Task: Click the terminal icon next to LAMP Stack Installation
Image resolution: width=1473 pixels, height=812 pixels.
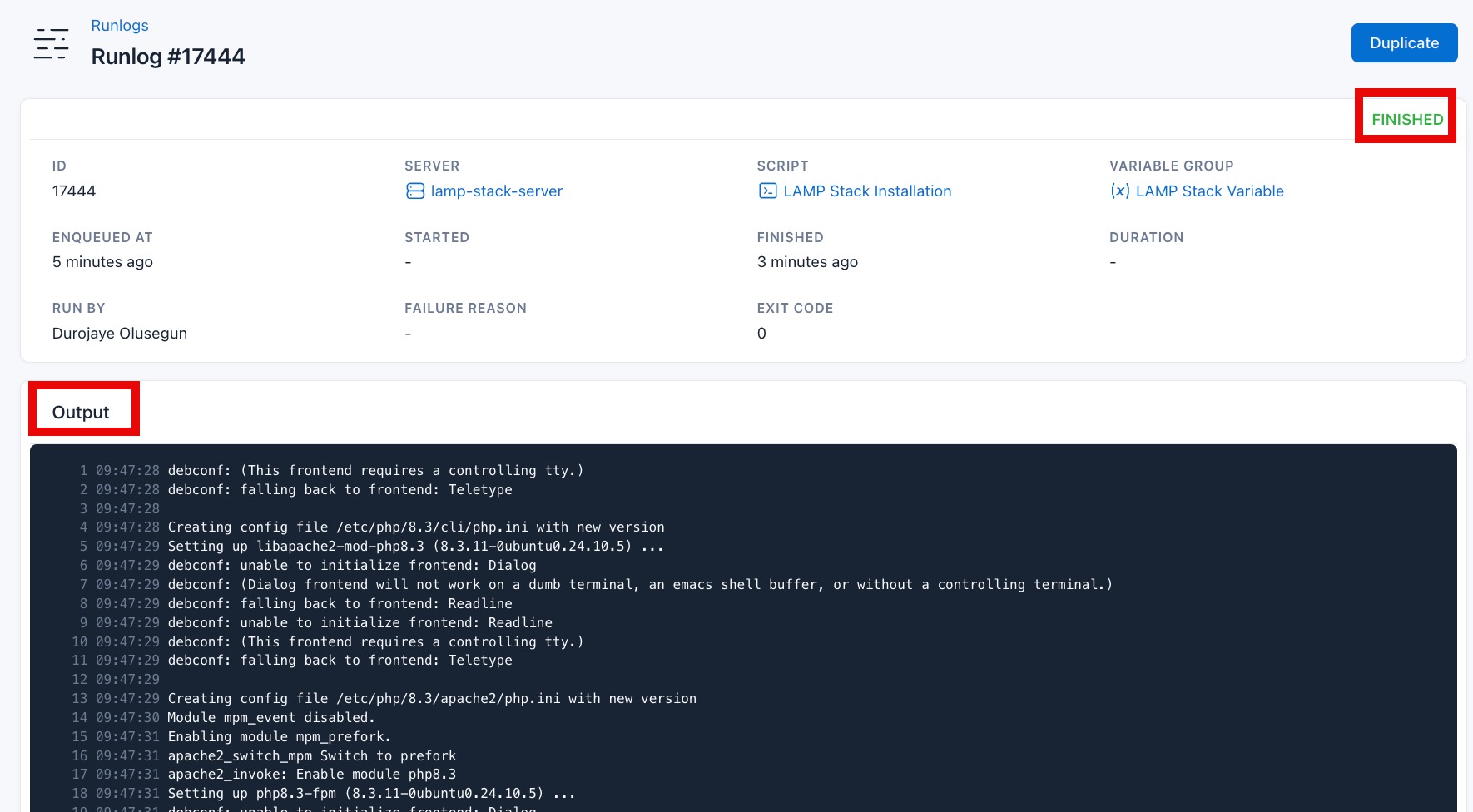Action: coord(766,191)
